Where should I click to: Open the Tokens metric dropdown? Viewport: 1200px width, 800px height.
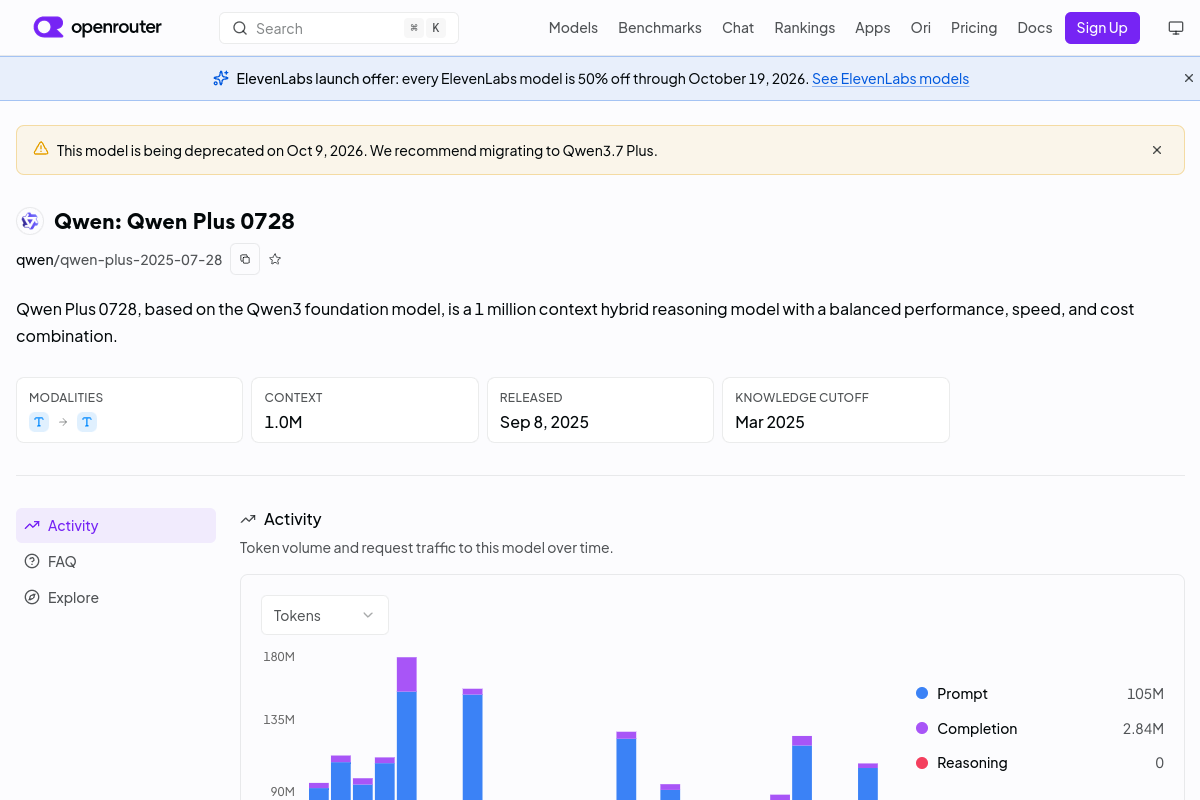point(325,615)
